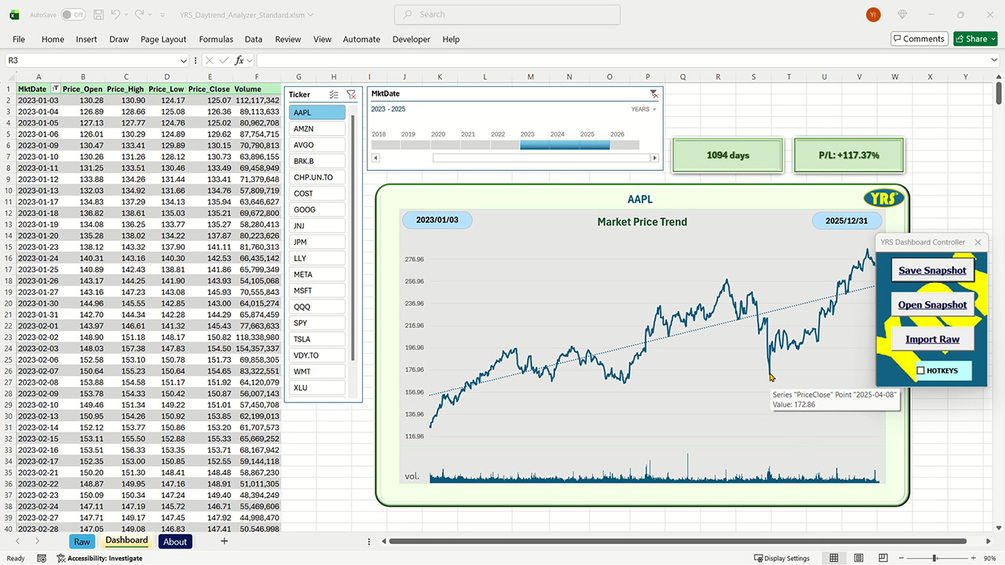
Task: Switch to the Raw sheet tab
Action: click(x=82, y=542)
